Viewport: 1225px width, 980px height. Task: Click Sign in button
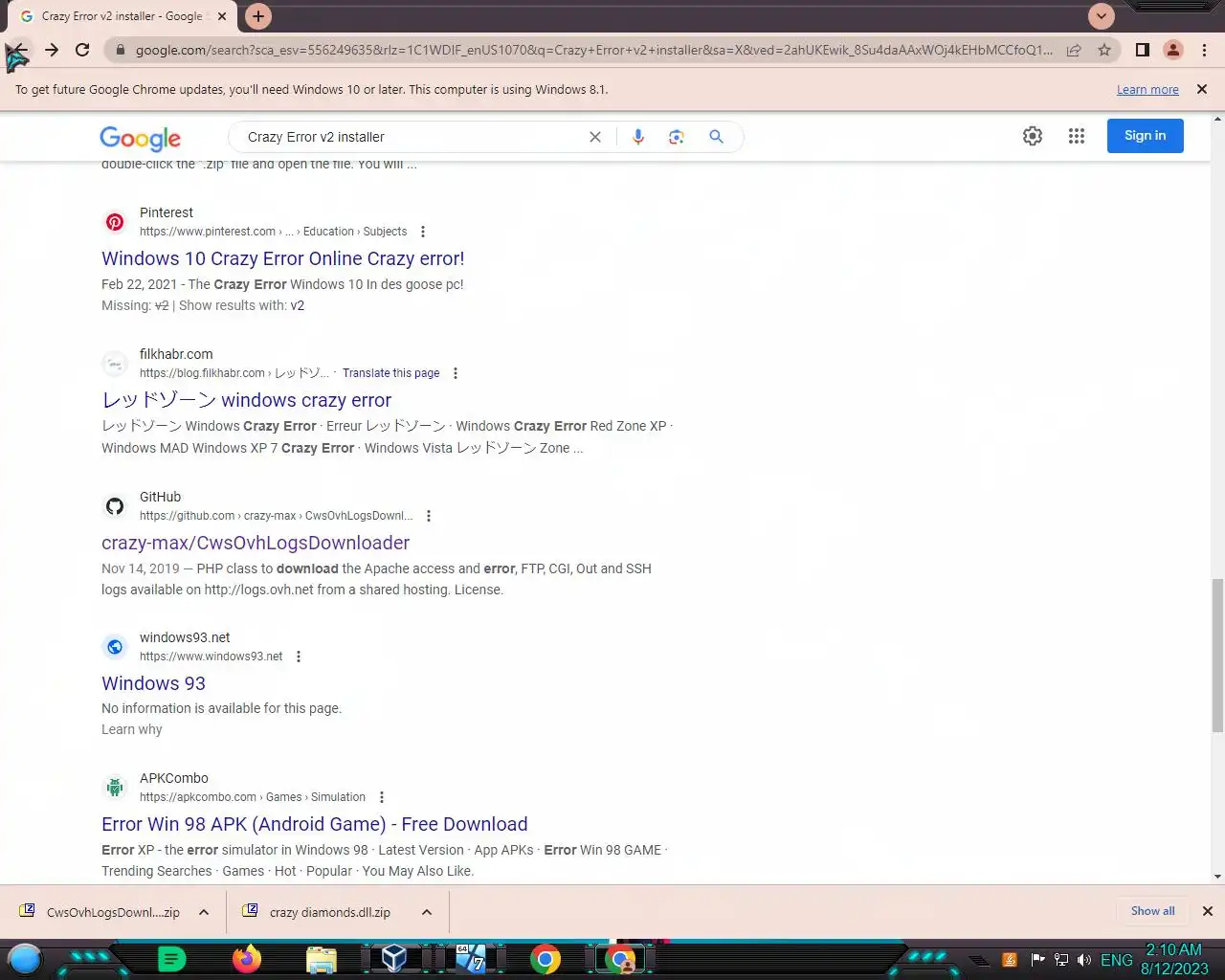[1146, 136]
